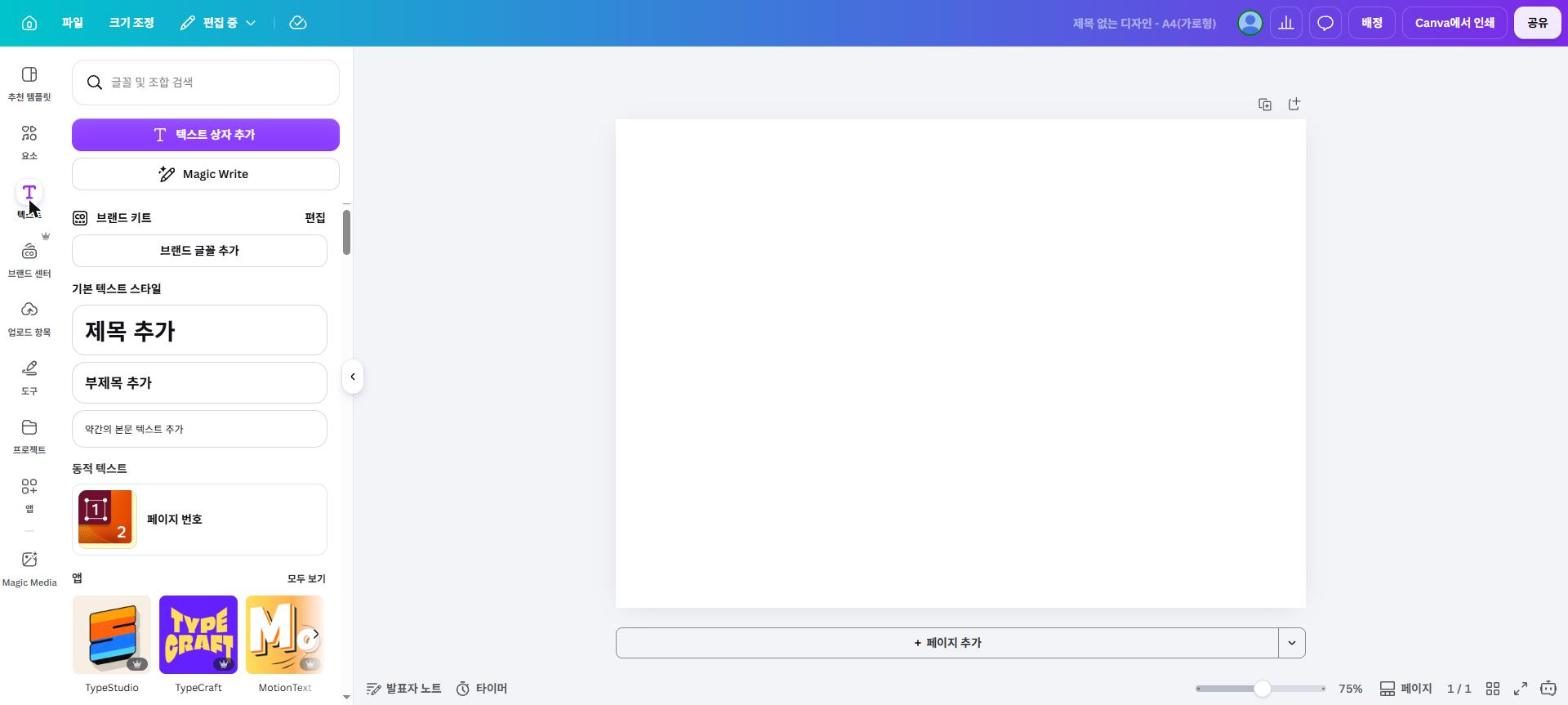Screen dimensions: 1568x705
Task: Click 모두 보기 link for apps
Action: click(x=306, y=579)
